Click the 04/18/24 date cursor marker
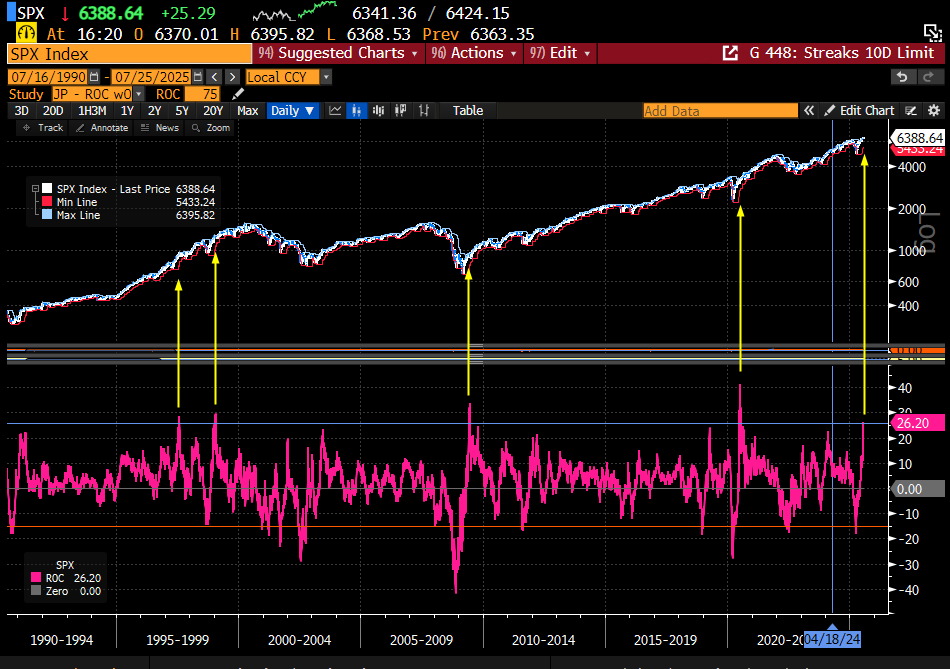The width and height of the screenshot is (950, 669). (x=832, y=639)
